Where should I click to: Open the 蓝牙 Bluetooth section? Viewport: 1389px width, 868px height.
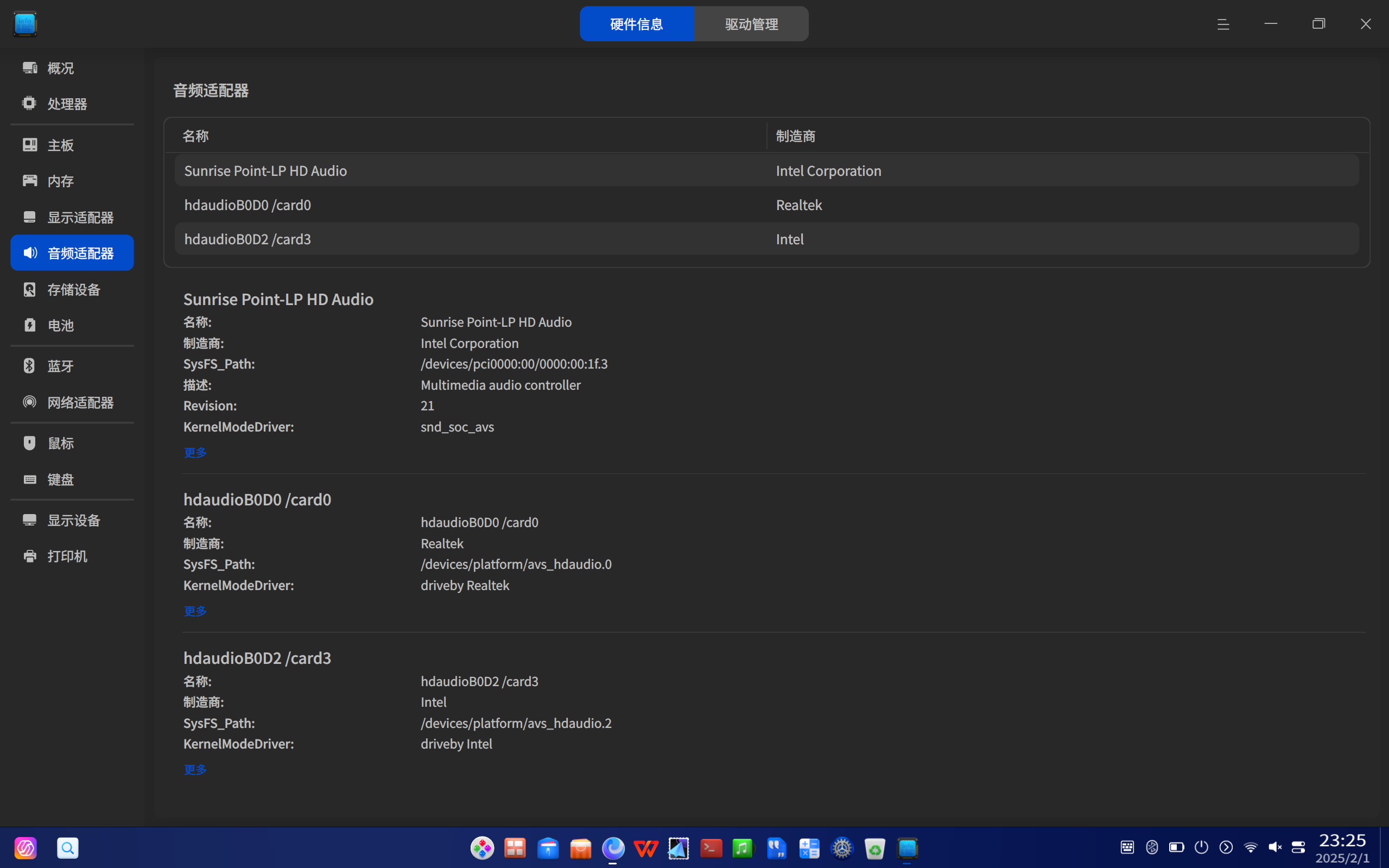(x=72, y=366)
